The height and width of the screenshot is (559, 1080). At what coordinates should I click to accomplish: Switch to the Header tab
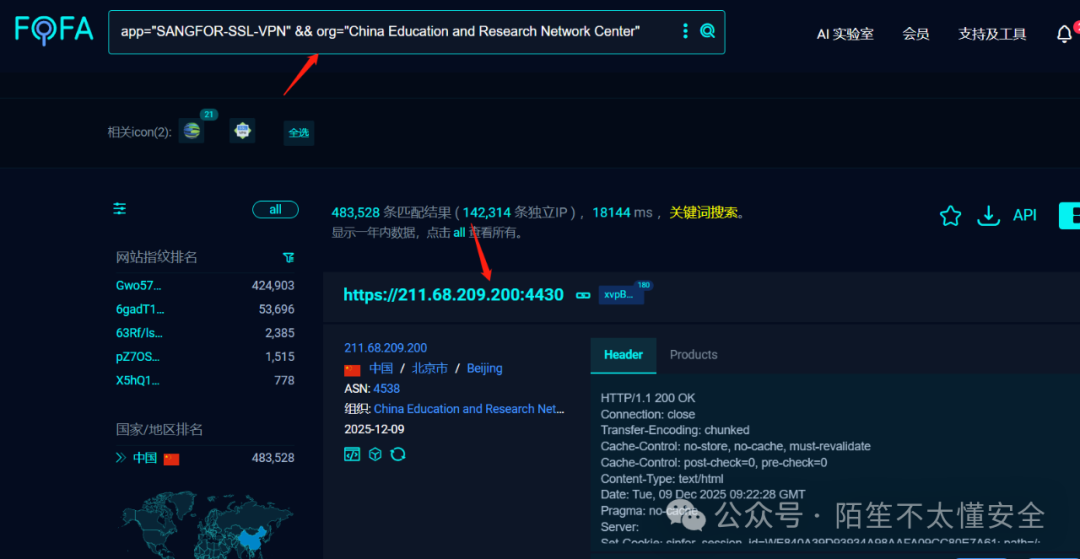click(x=623, y=355)
